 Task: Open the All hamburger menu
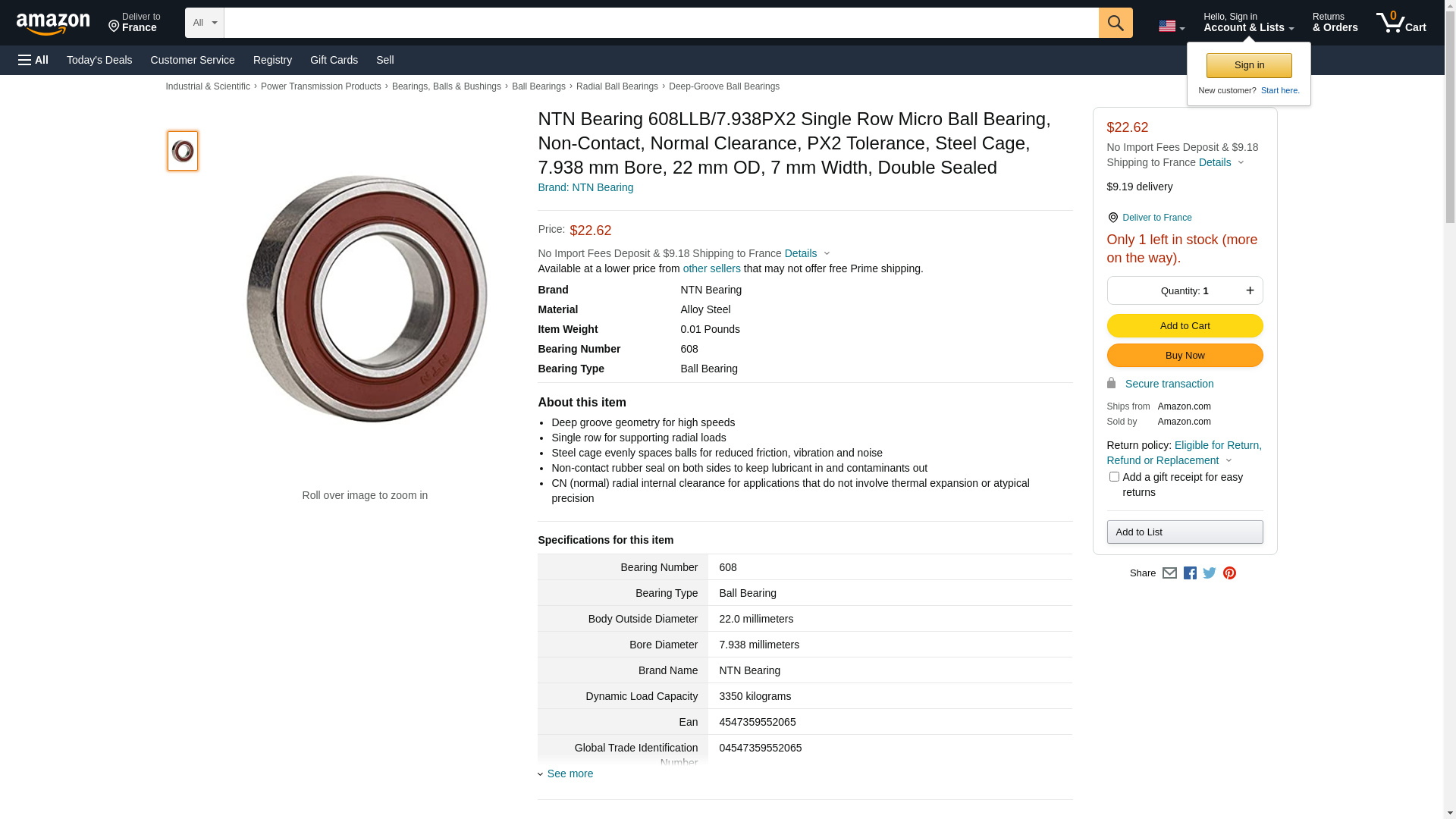33,60
